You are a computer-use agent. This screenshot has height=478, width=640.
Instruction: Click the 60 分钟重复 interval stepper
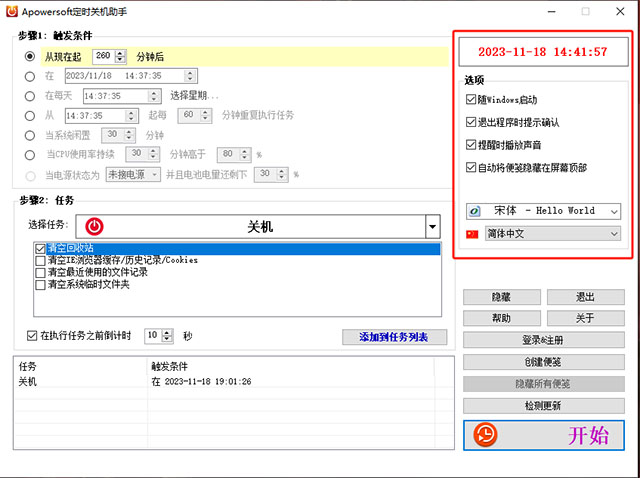pos(205,116)
